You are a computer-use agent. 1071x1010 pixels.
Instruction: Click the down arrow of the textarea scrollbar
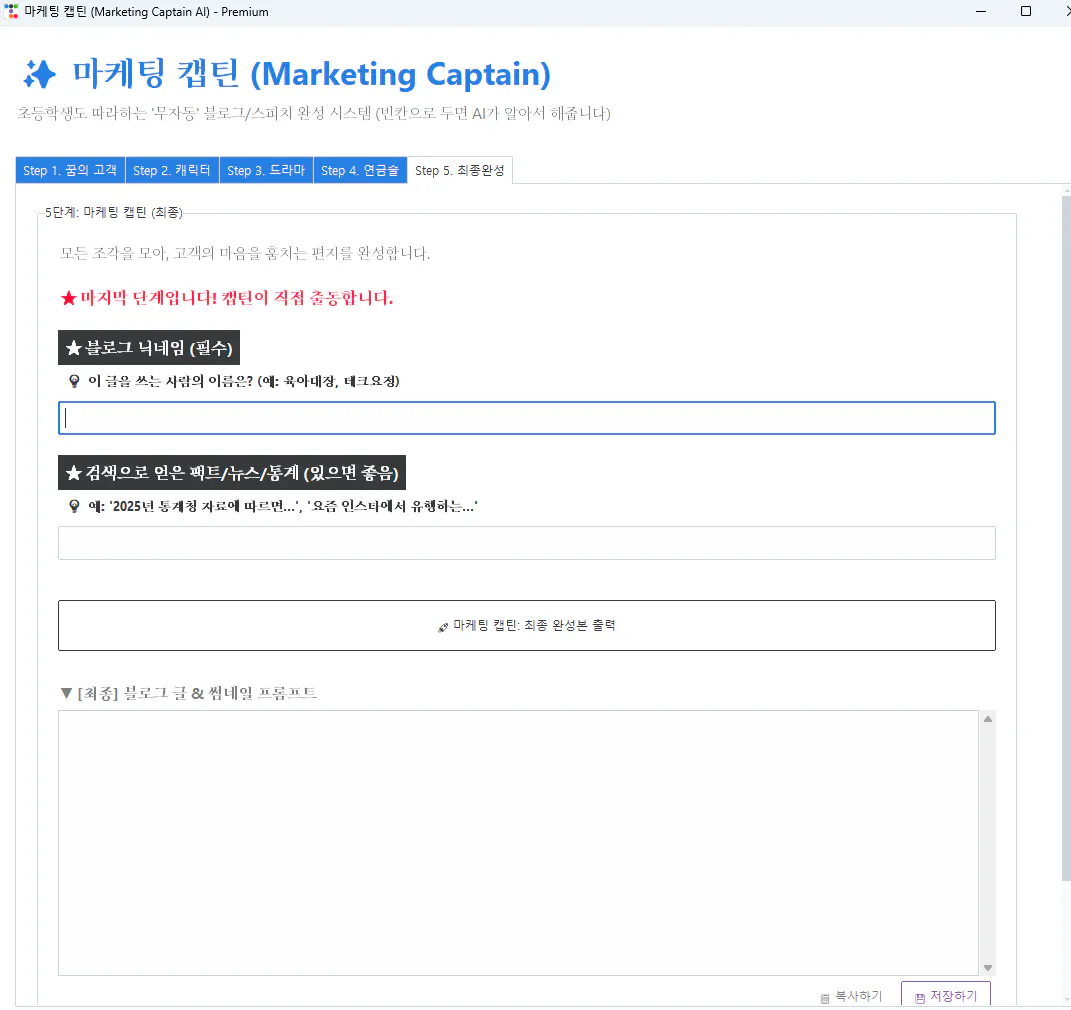click(x=988, y=967)
